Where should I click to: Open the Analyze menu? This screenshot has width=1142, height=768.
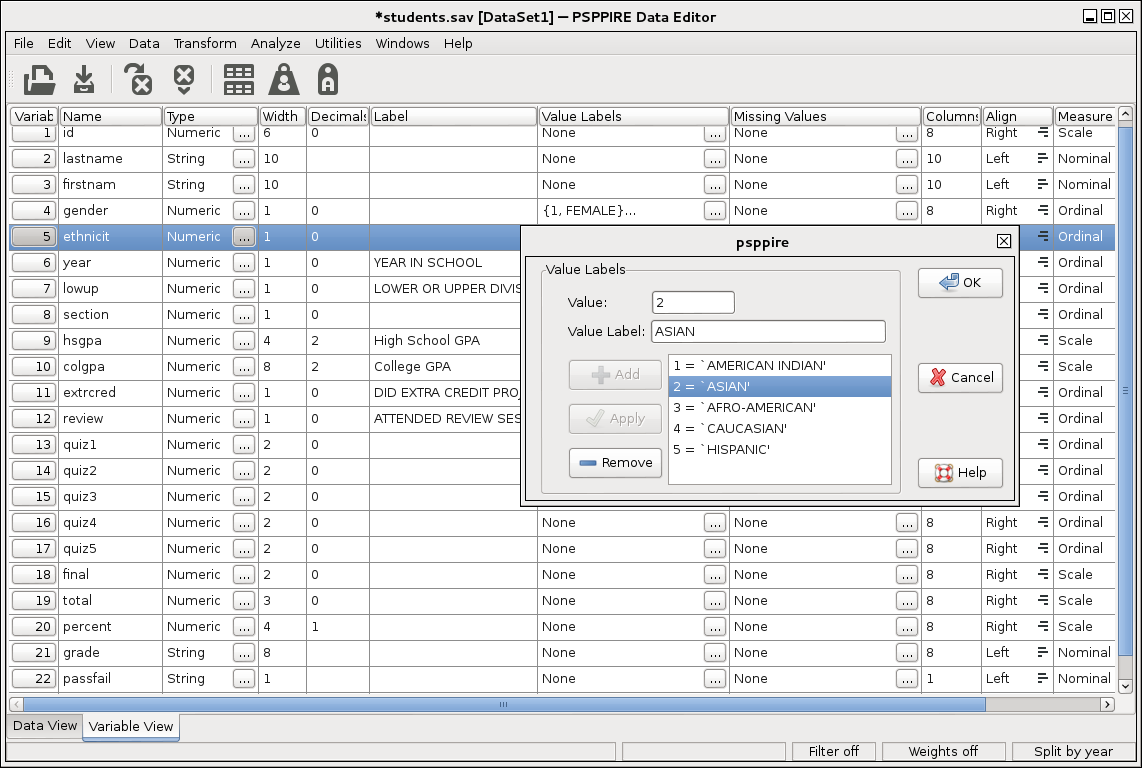(275, 43)
